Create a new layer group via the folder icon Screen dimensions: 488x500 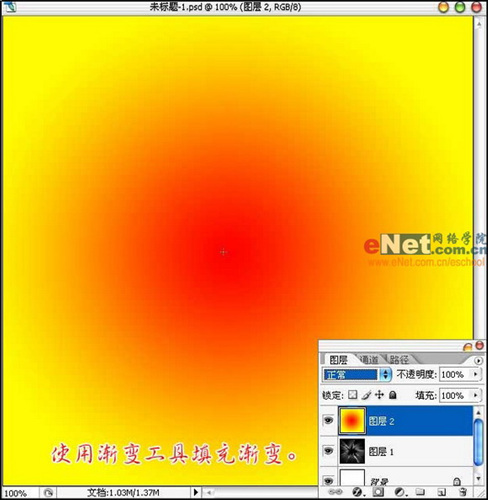[420, 492]
